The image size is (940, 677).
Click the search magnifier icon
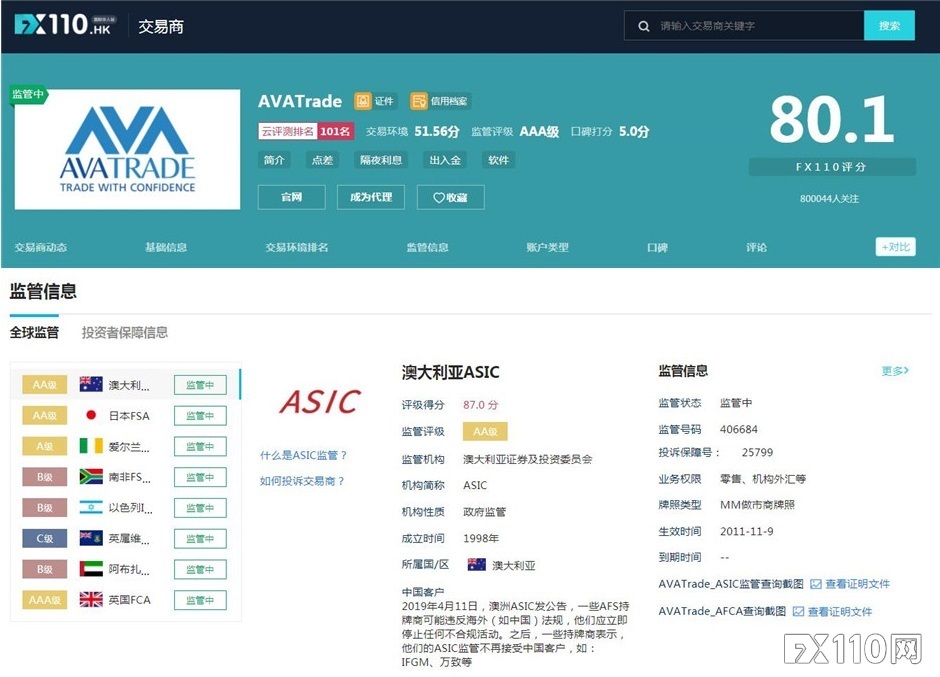point(644,26)
